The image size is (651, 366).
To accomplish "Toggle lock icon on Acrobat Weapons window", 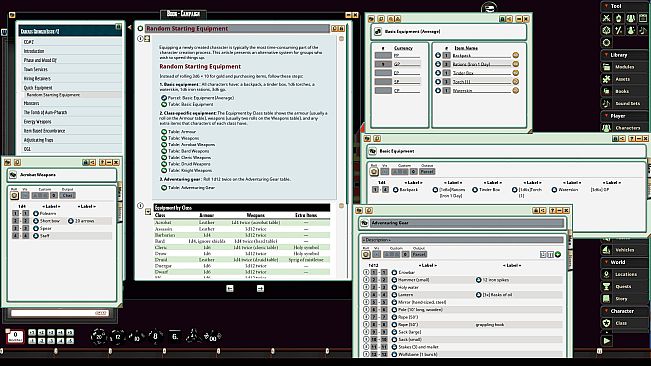I will (86, 162).
